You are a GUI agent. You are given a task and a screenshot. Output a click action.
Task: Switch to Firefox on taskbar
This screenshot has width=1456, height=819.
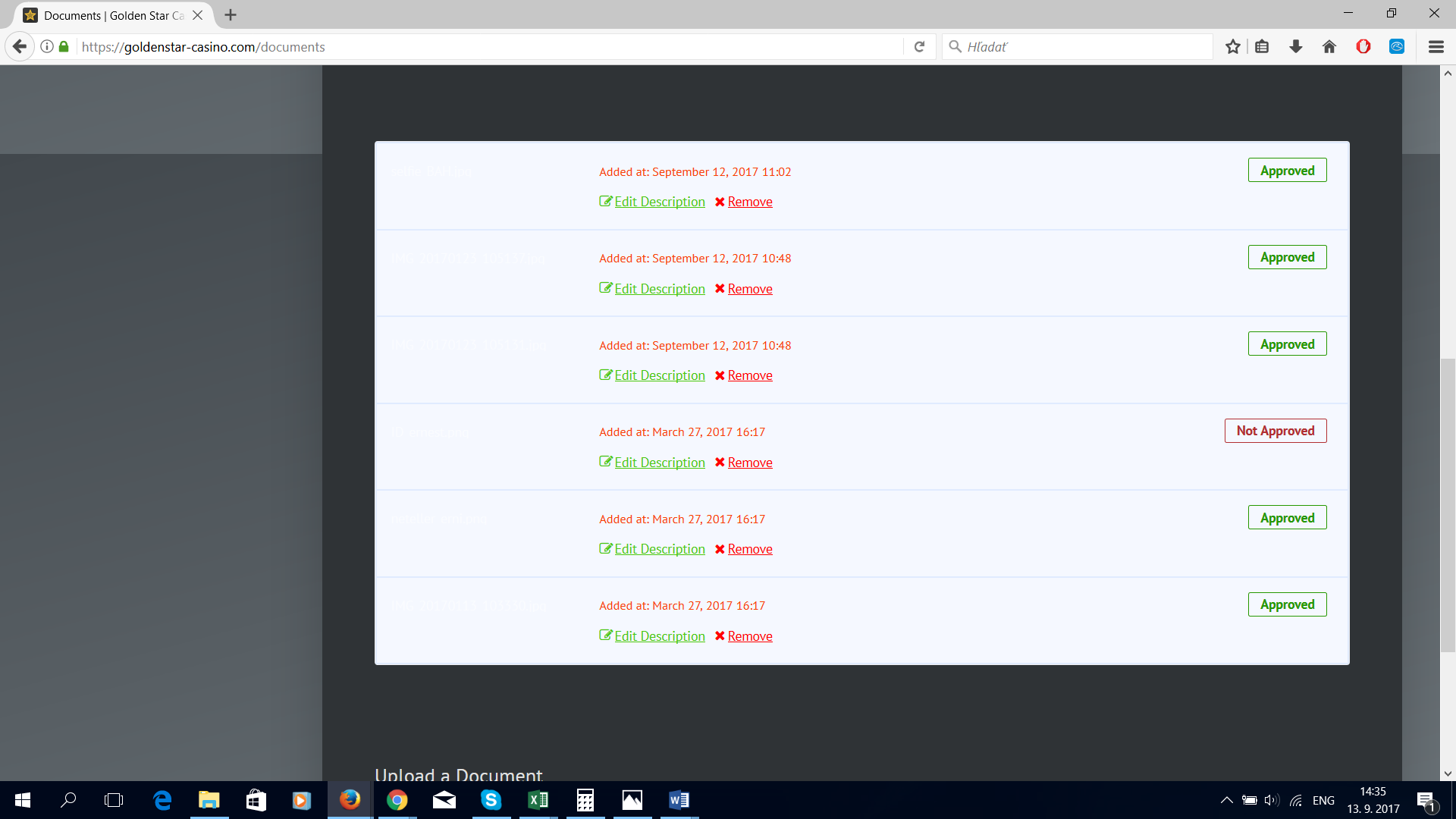pyautogui.click(x=350, y=800)
